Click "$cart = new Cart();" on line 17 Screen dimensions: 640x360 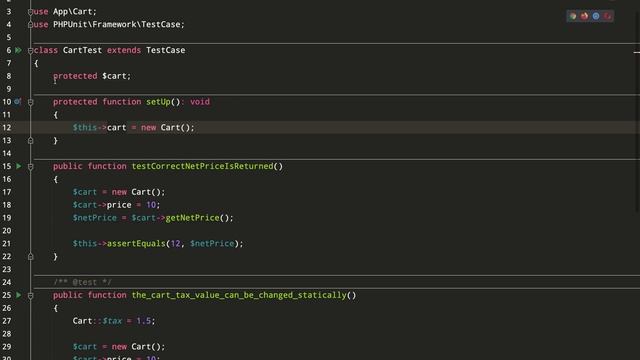pyautogui.click(x=119, y=192)
